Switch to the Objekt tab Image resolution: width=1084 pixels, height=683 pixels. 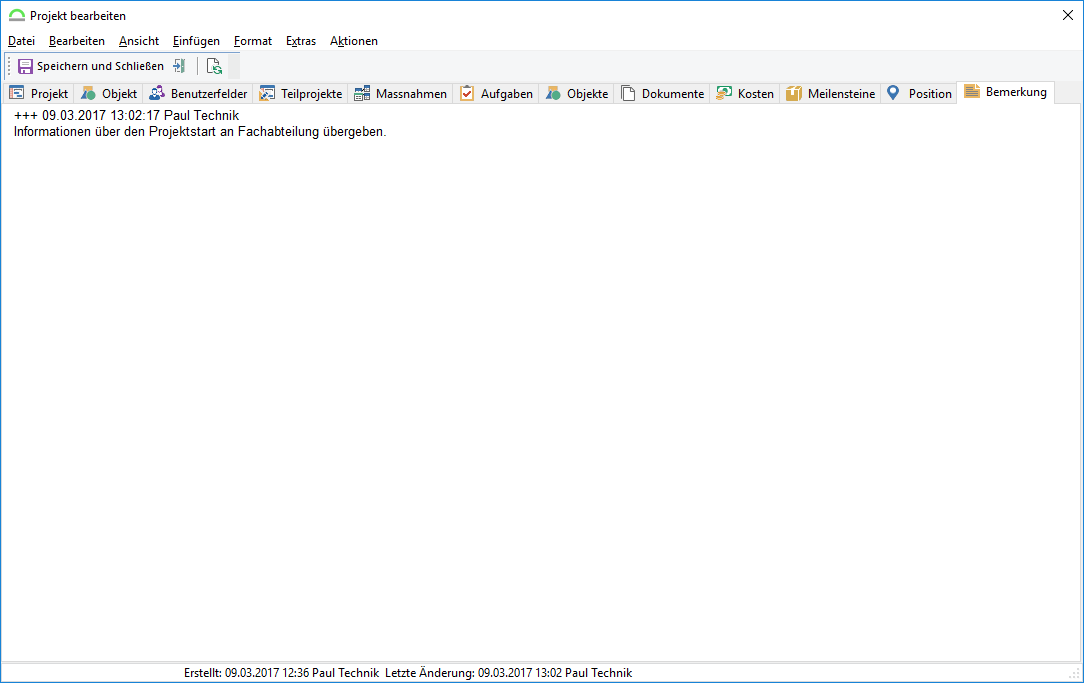109,93
